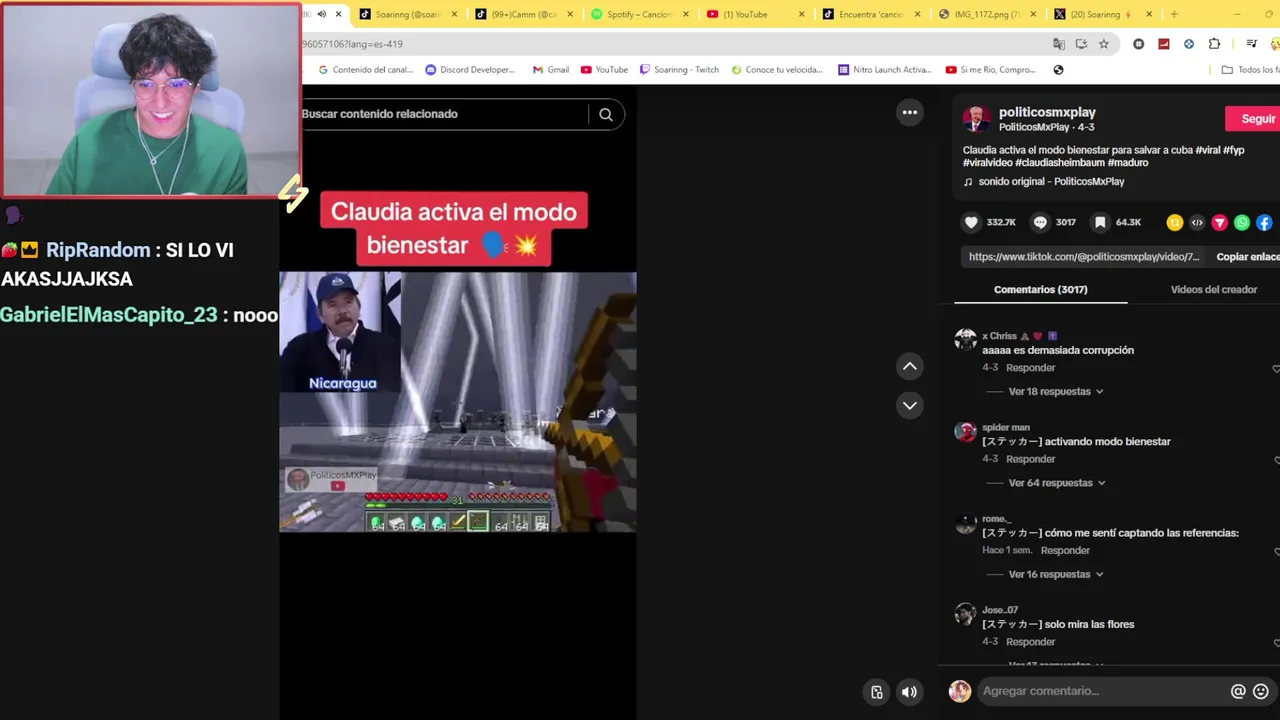Go to next video with down arrow
Screen dimensions: 1280x720
(x=910, y=405)
